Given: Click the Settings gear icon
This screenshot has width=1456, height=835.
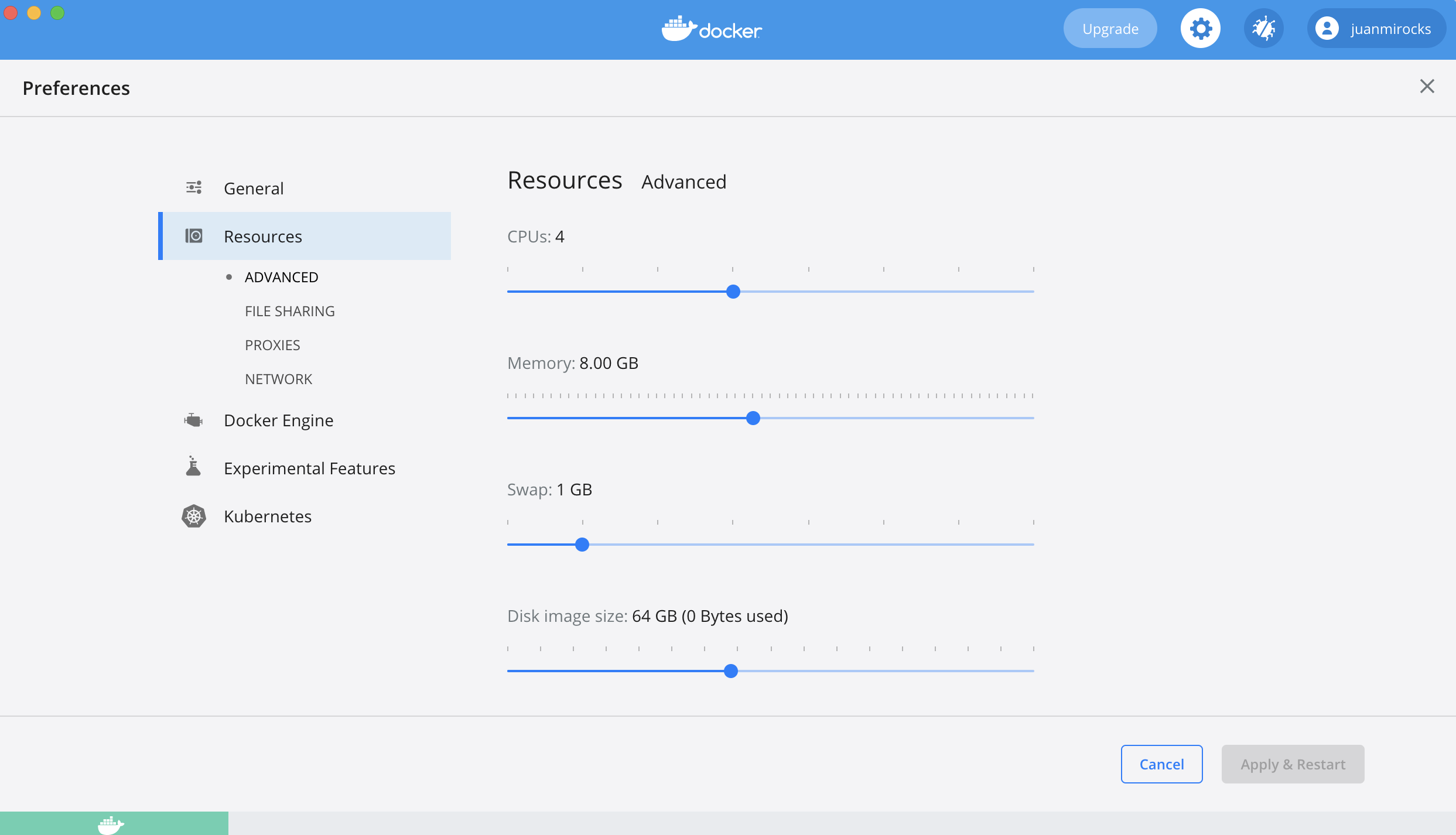Looking at the screenshot, I should [x=1201, y=28].
